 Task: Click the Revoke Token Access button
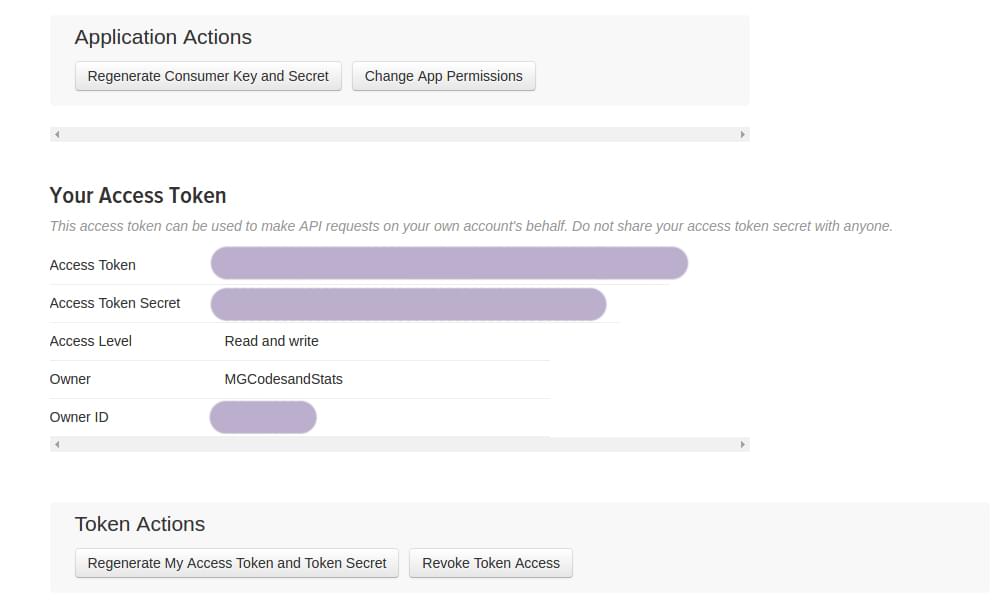point(491,563)
